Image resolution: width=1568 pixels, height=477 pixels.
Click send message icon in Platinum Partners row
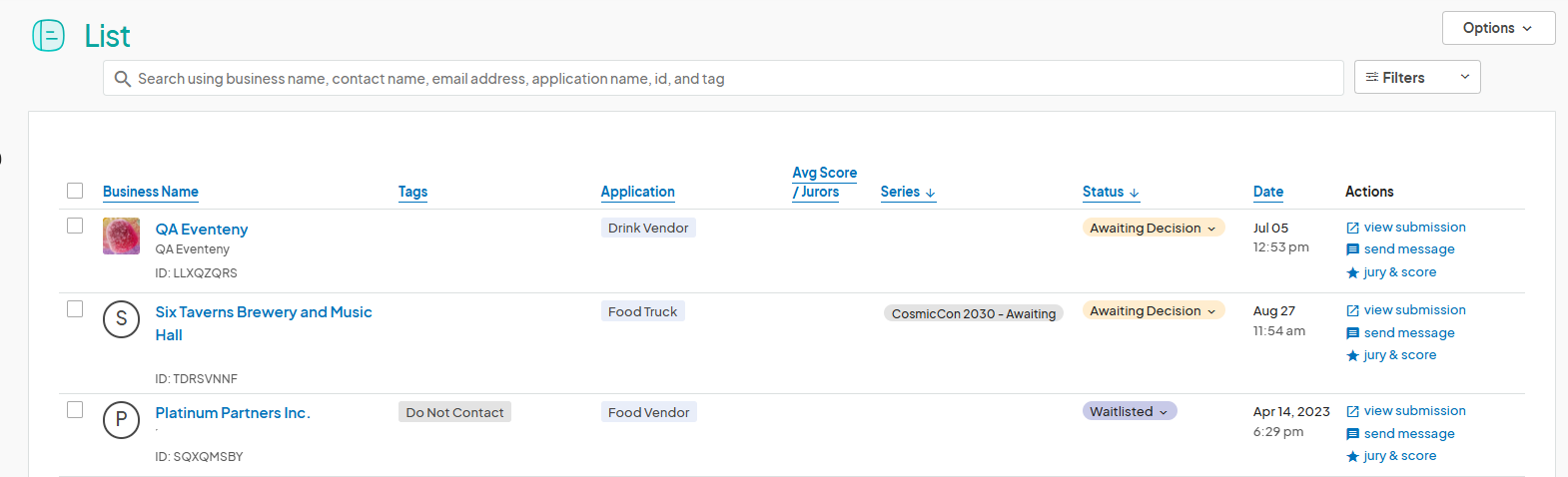pyautogui.click(x=1353, y=434)
